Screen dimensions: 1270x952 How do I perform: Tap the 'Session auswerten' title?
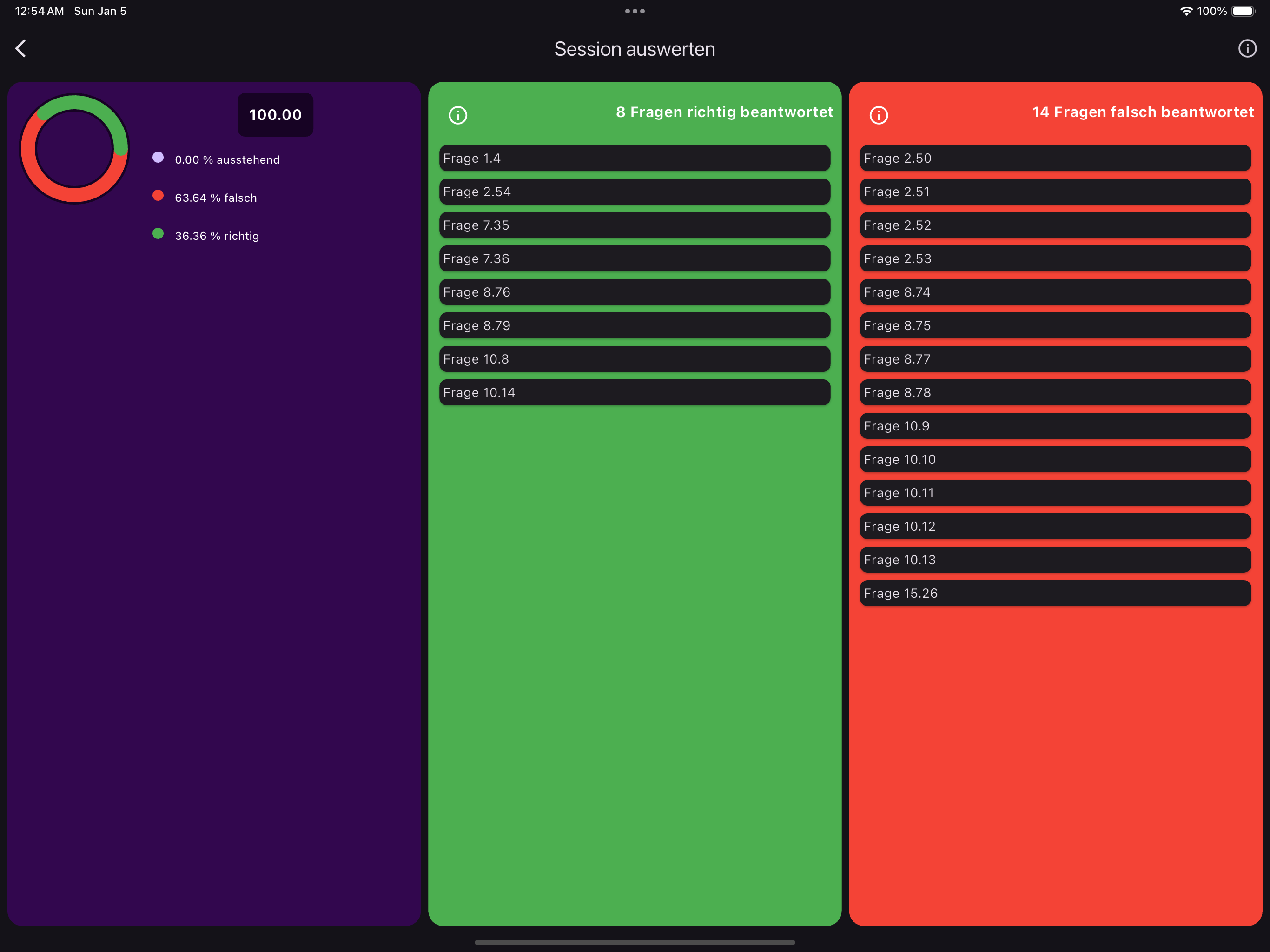(635, 49)
